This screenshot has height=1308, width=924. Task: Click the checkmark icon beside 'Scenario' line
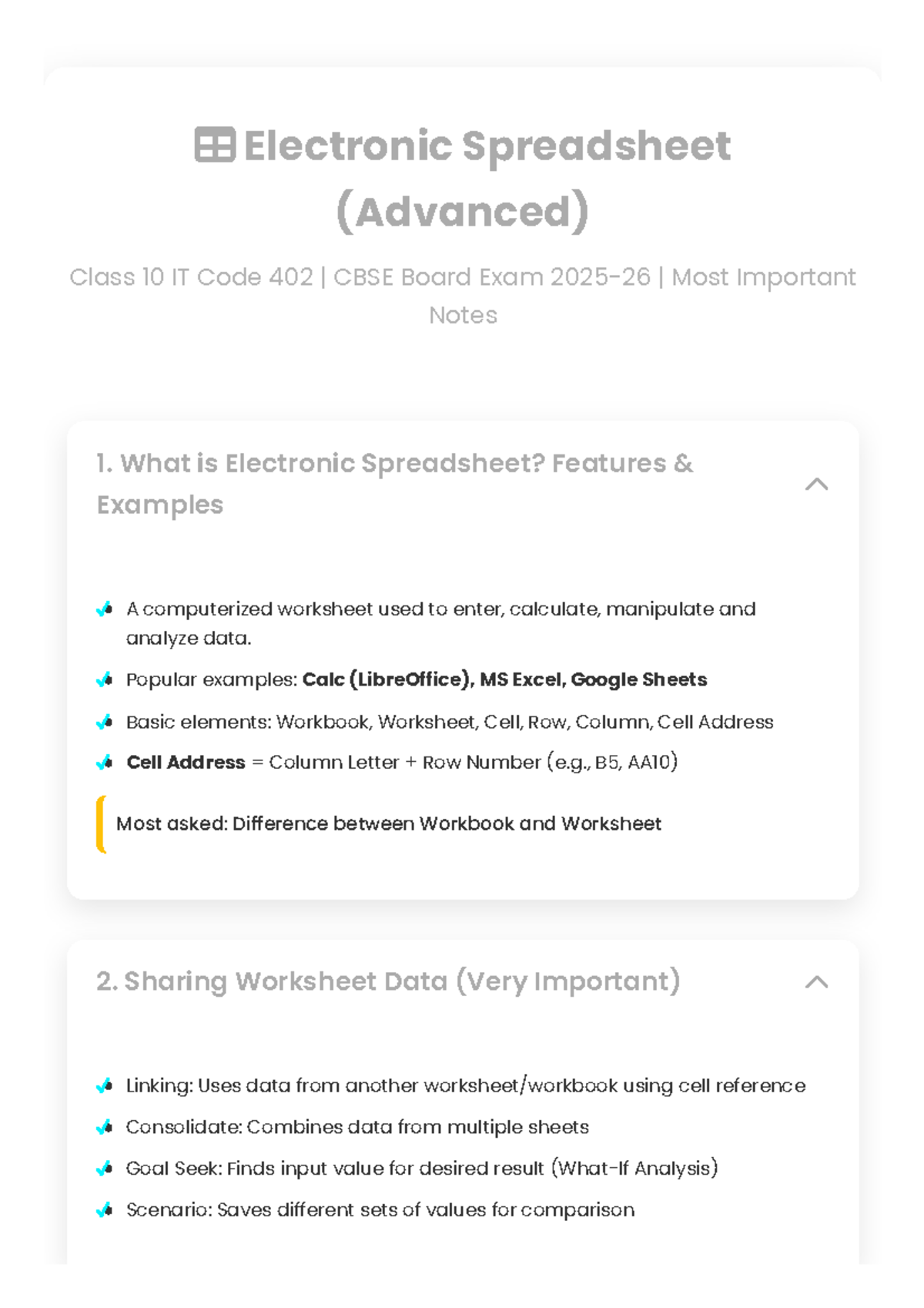pyautogui.click(x=105, y=1210)
